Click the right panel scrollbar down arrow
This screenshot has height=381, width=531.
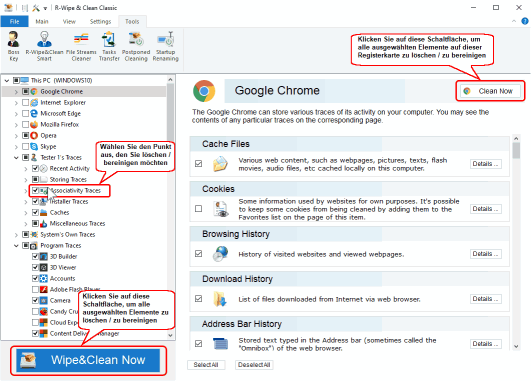[x=516, y=346]
